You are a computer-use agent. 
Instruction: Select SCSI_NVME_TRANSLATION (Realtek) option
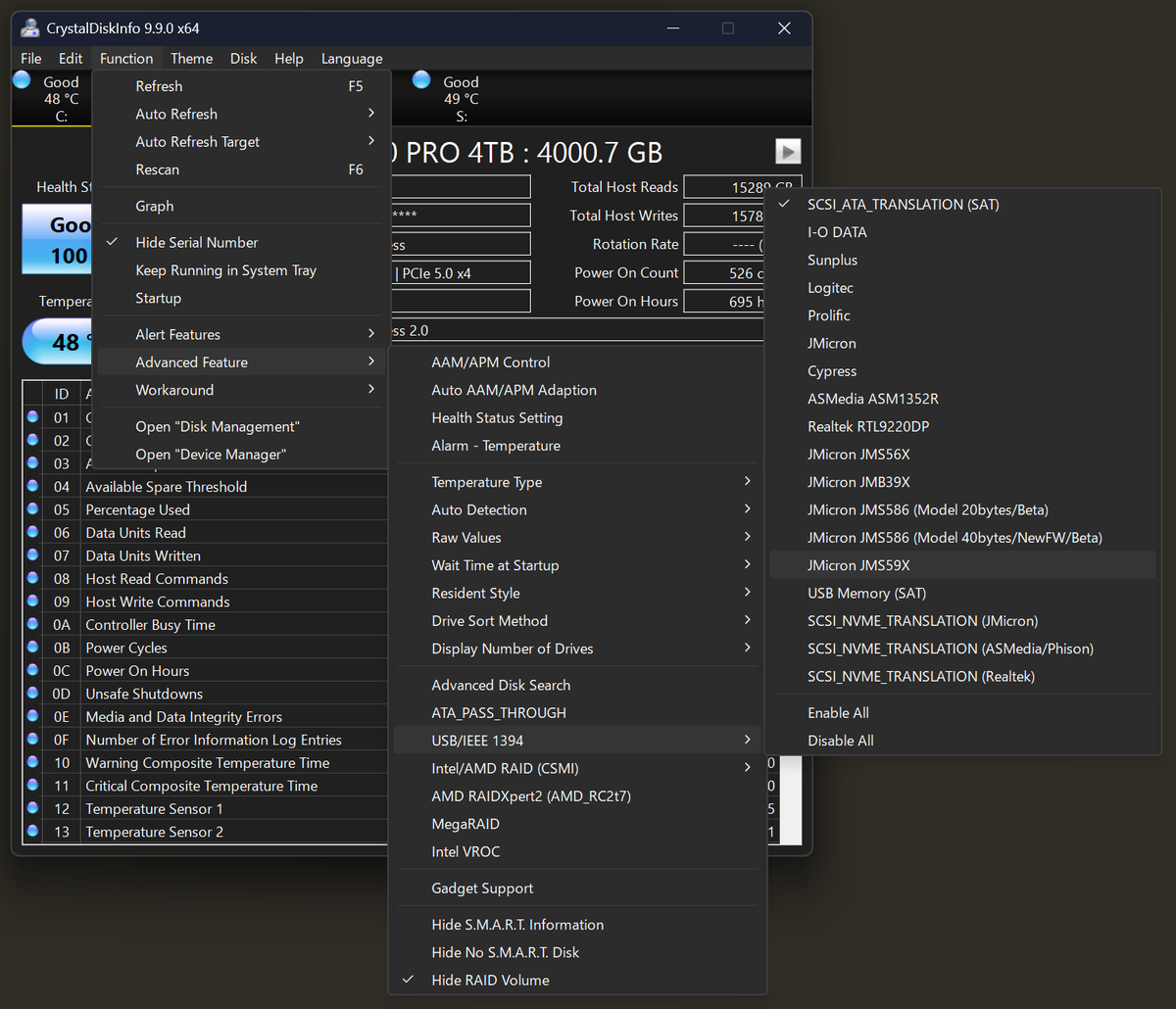[x=963, y=676]
